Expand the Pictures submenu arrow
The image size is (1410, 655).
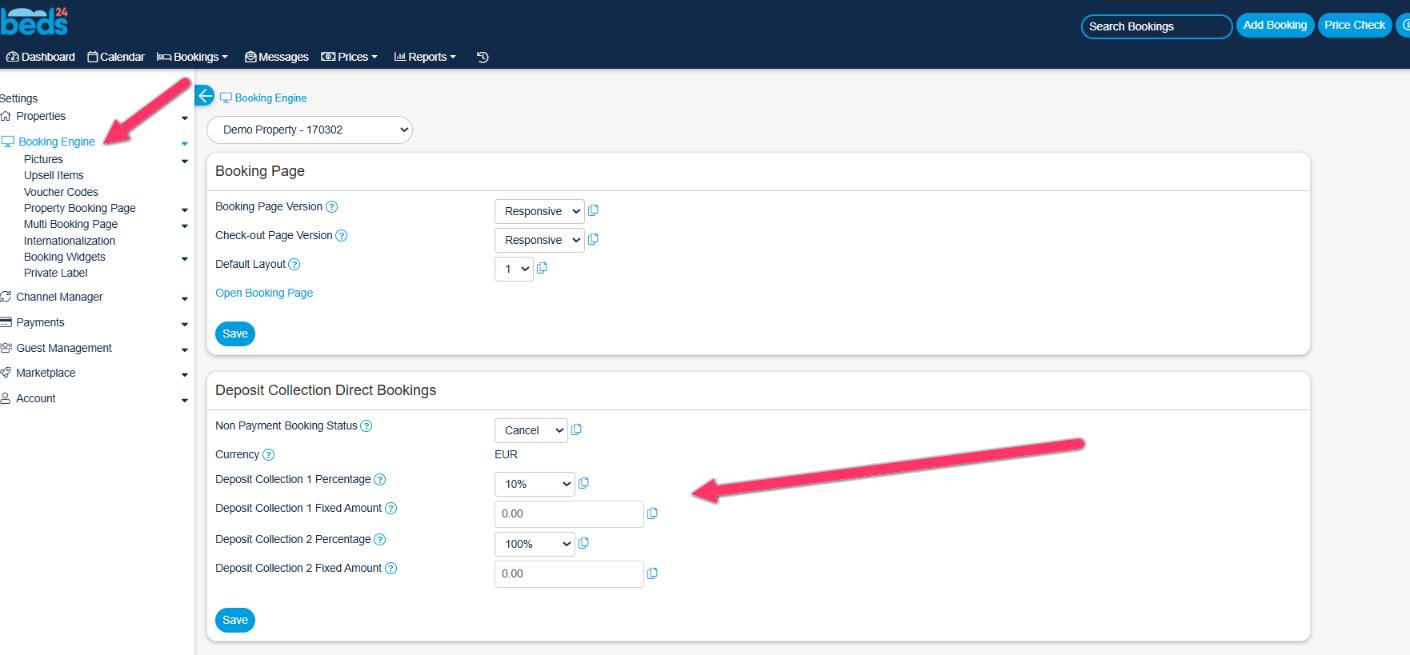pyautogui.click(x=185, y=161)
